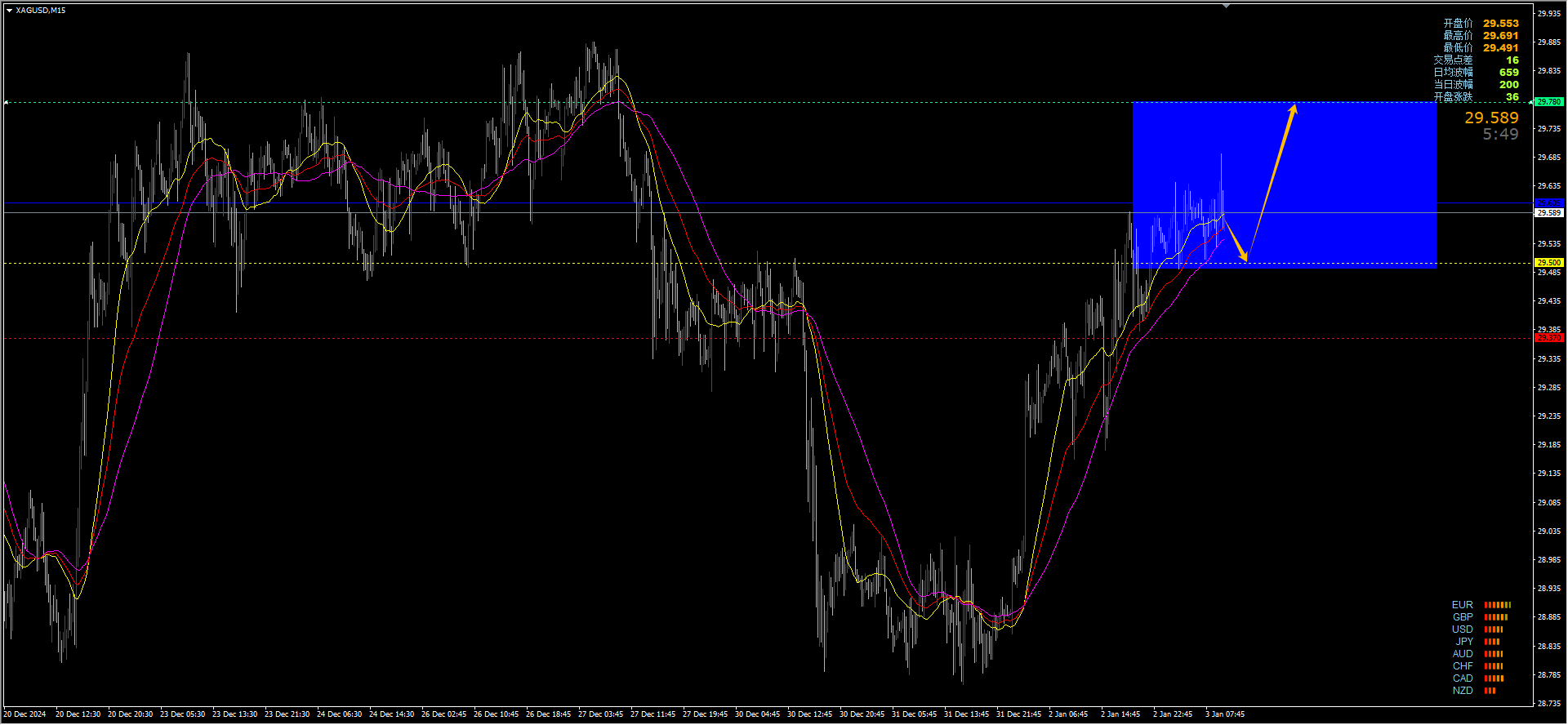Click the CHF currency strength label
The width and height of the screenshot is (1568, 725).
1463,667
